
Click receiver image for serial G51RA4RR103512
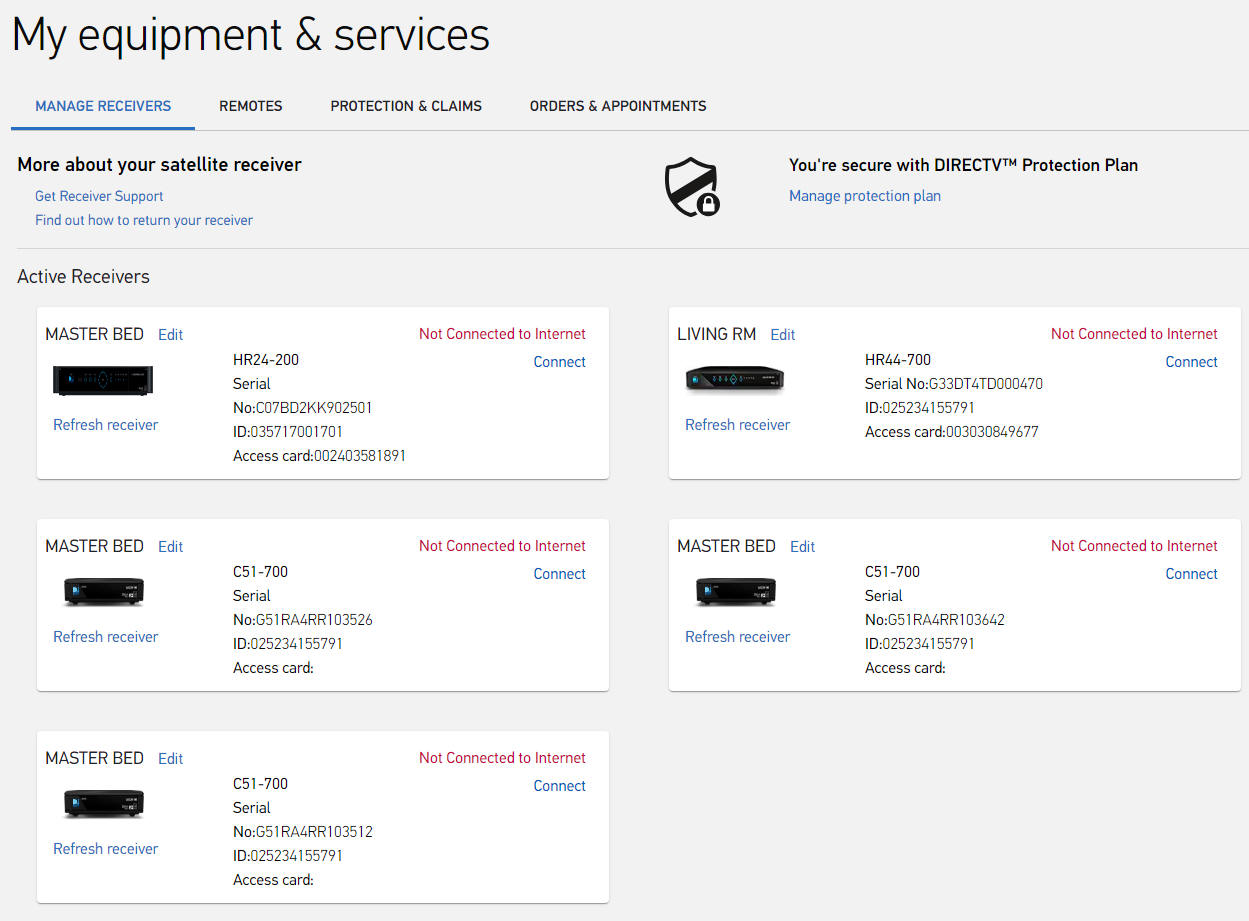click(x=103, y=803)
